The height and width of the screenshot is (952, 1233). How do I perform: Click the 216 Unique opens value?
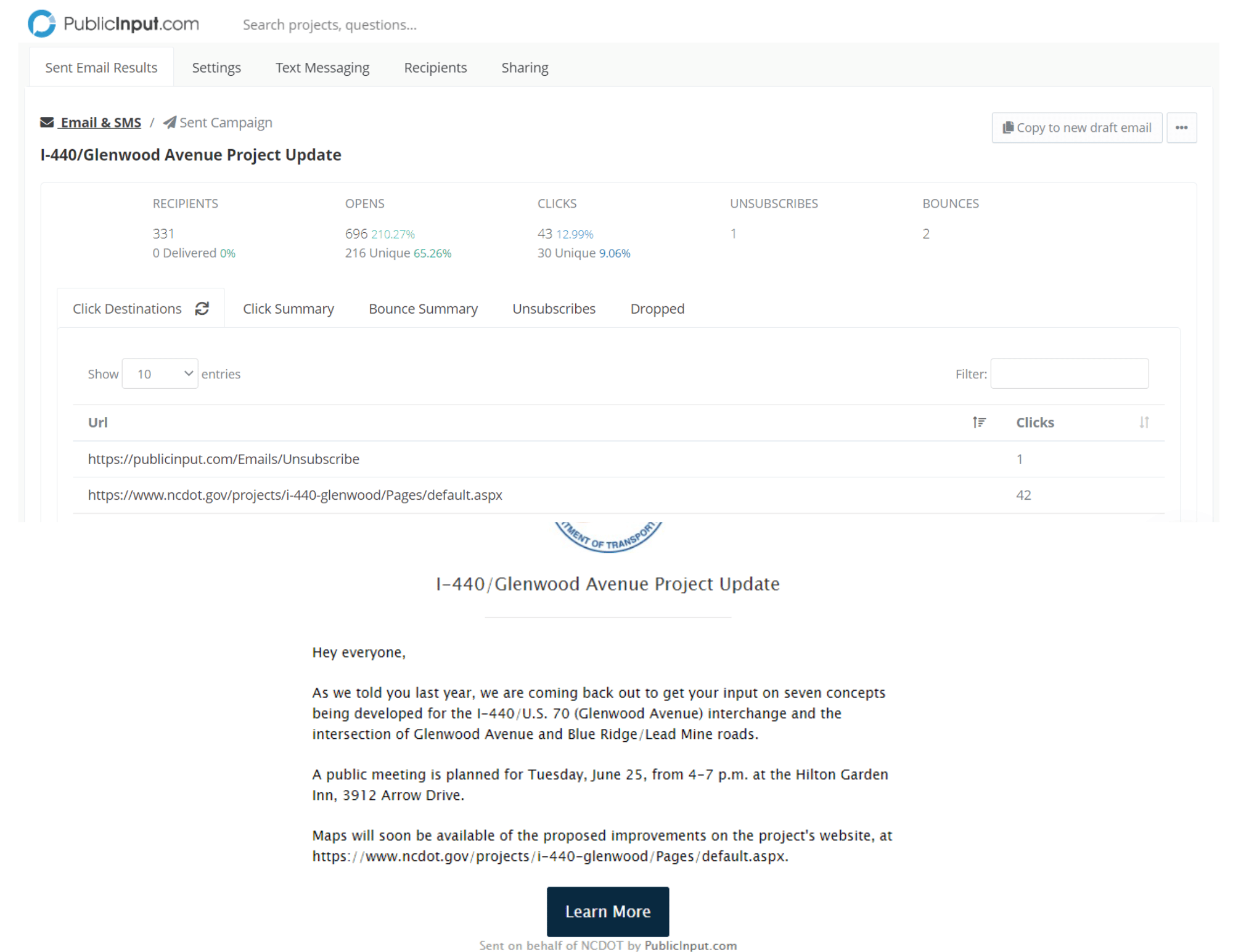click(x=377, y=253)
